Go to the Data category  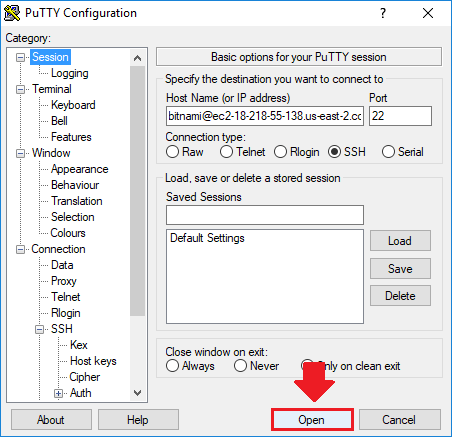(x=62, y=265)
